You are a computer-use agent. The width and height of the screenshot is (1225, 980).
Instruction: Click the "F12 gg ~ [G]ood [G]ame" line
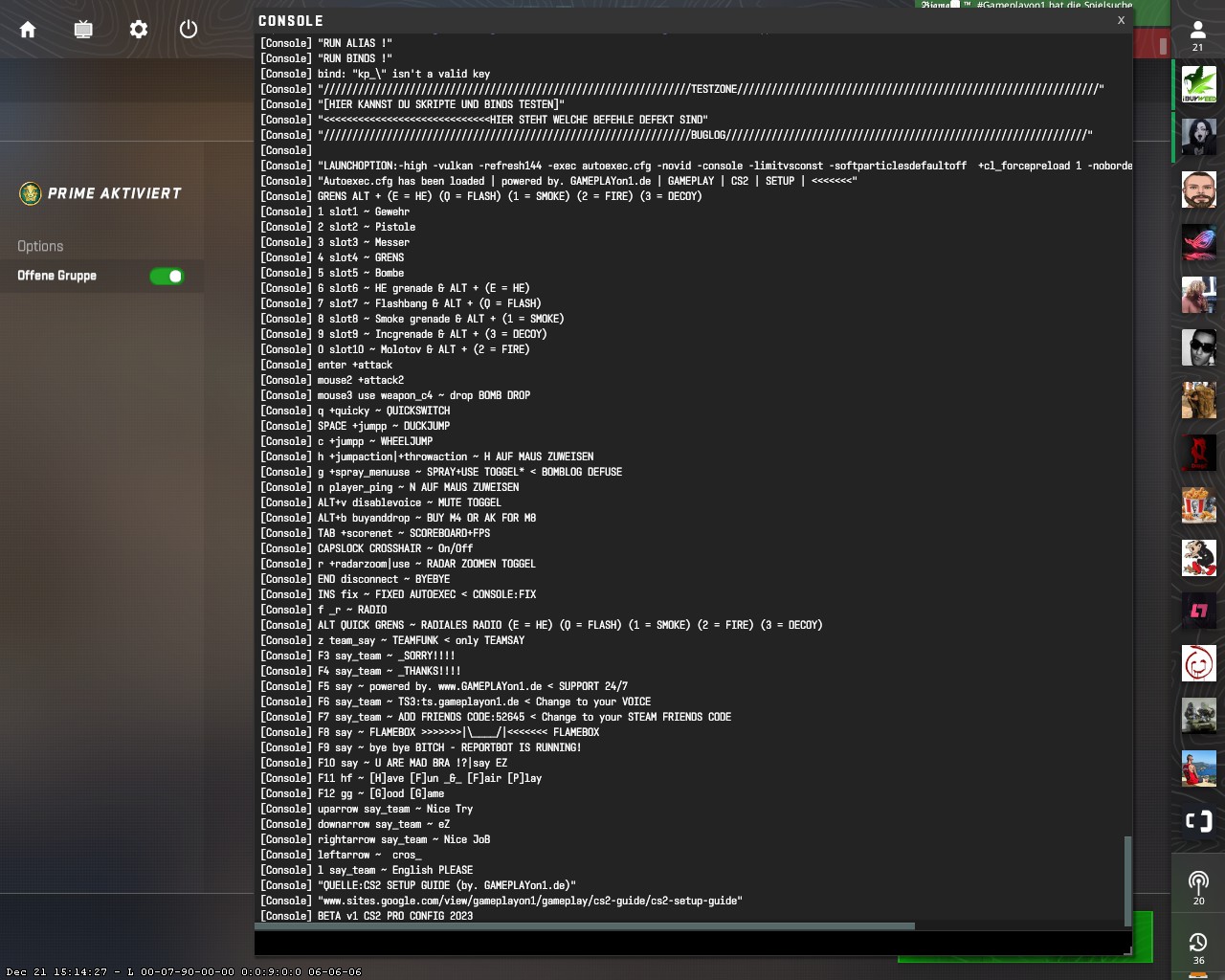click(x=352, y=793)
